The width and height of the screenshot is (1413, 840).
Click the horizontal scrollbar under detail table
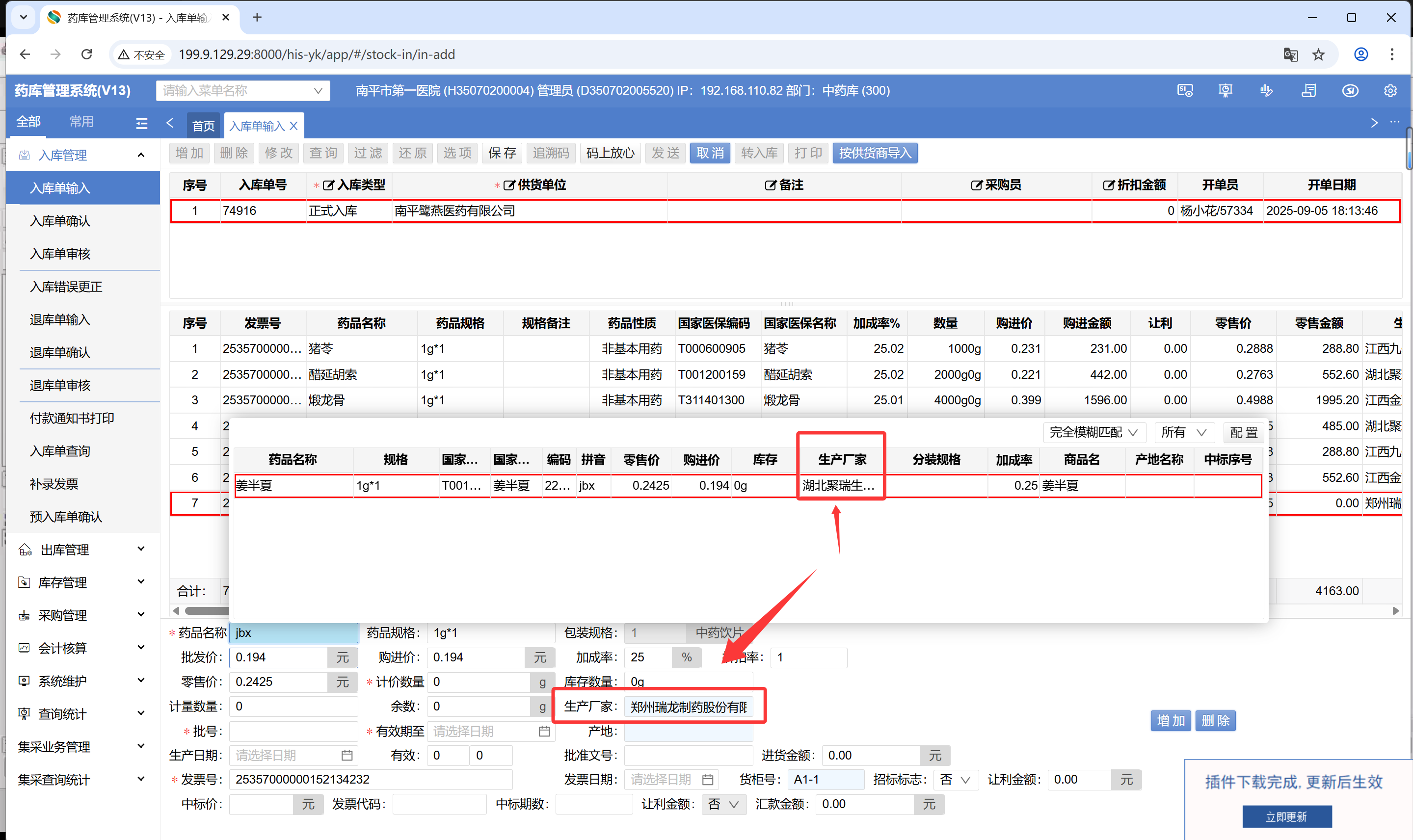tap(207, 611)
